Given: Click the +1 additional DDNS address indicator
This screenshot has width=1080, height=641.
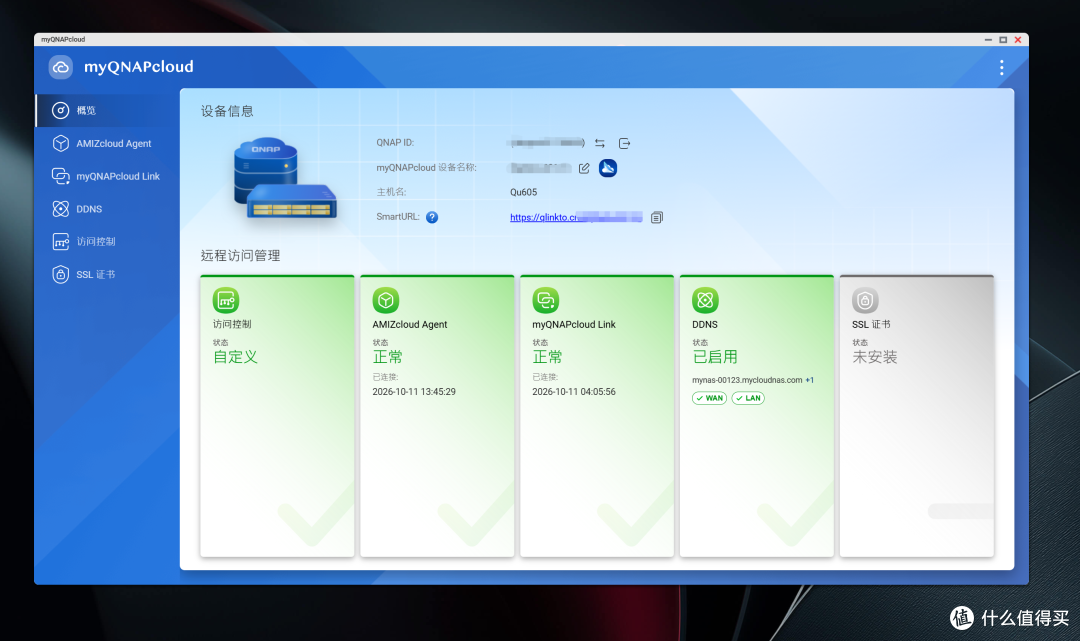Looking at the screenshot, I should pyautogui.click(x=810, y=380).
